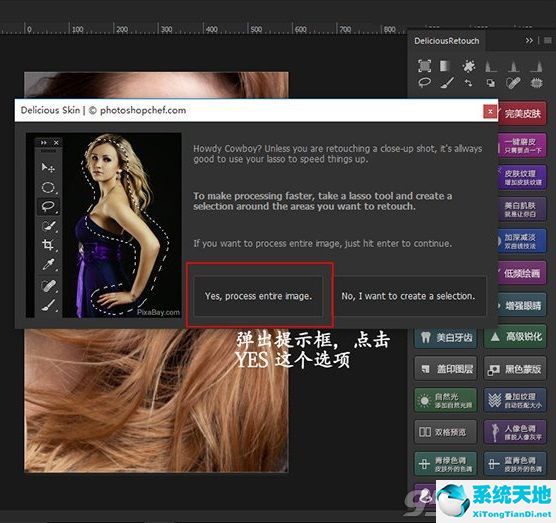Viewport: 556px width, 523px height.
Task: Click 'If you want to process entire image' text
Action: click(x=323, y=244)
